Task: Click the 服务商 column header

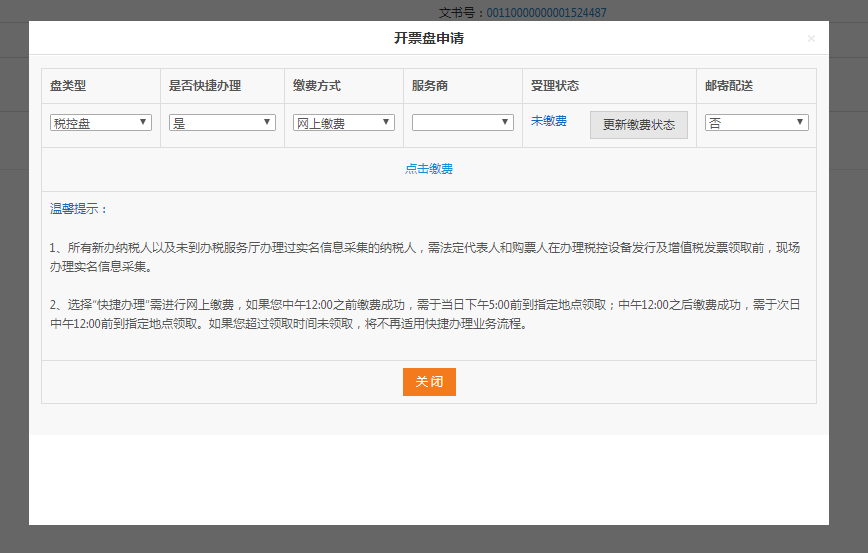Action: (x=430, y=86)
